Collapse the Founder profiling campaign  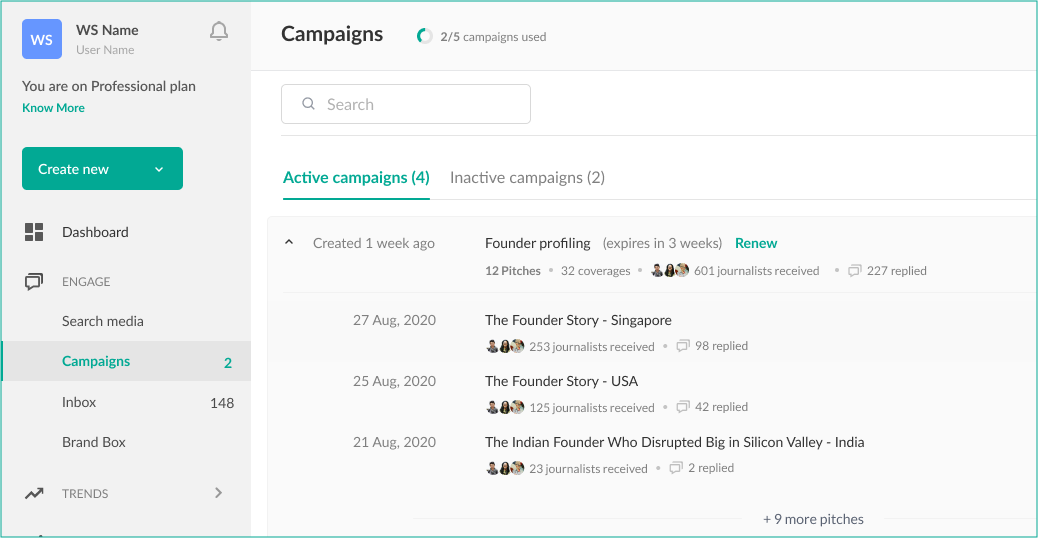[289, 242]
